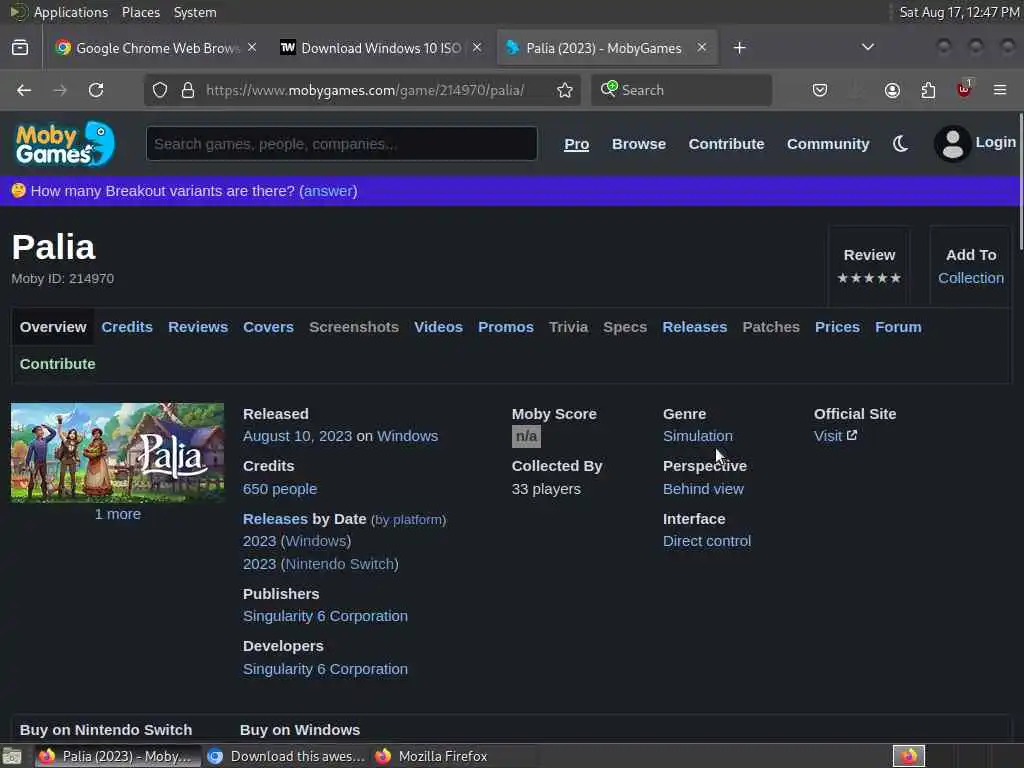Toggle dark mode with the moon icon
The width and height of the screenshot is (1024, 768).
click(x=901, y=144)
